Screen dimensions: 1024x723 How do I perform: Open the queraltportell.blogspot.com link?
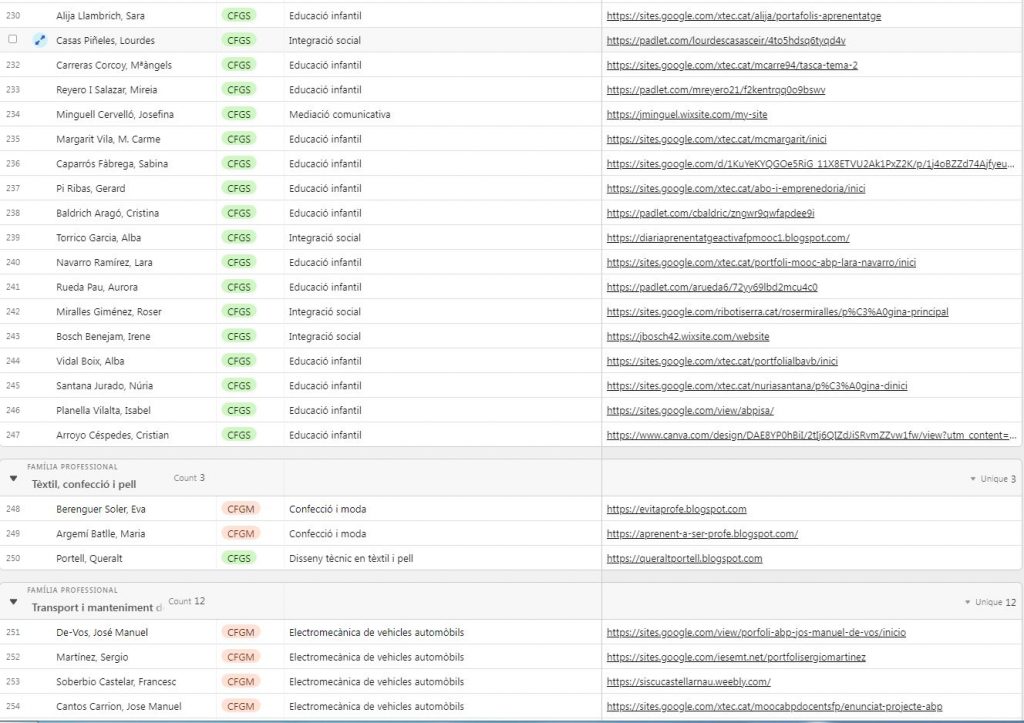click(x=684, y=559)
